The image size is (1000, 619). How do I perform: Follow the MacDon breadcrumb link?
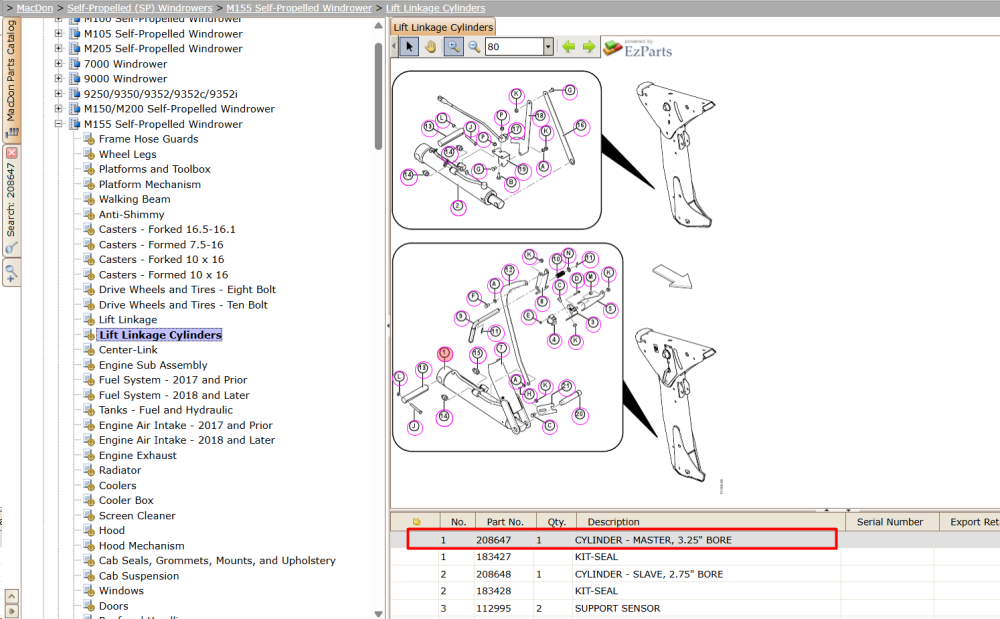34,8
